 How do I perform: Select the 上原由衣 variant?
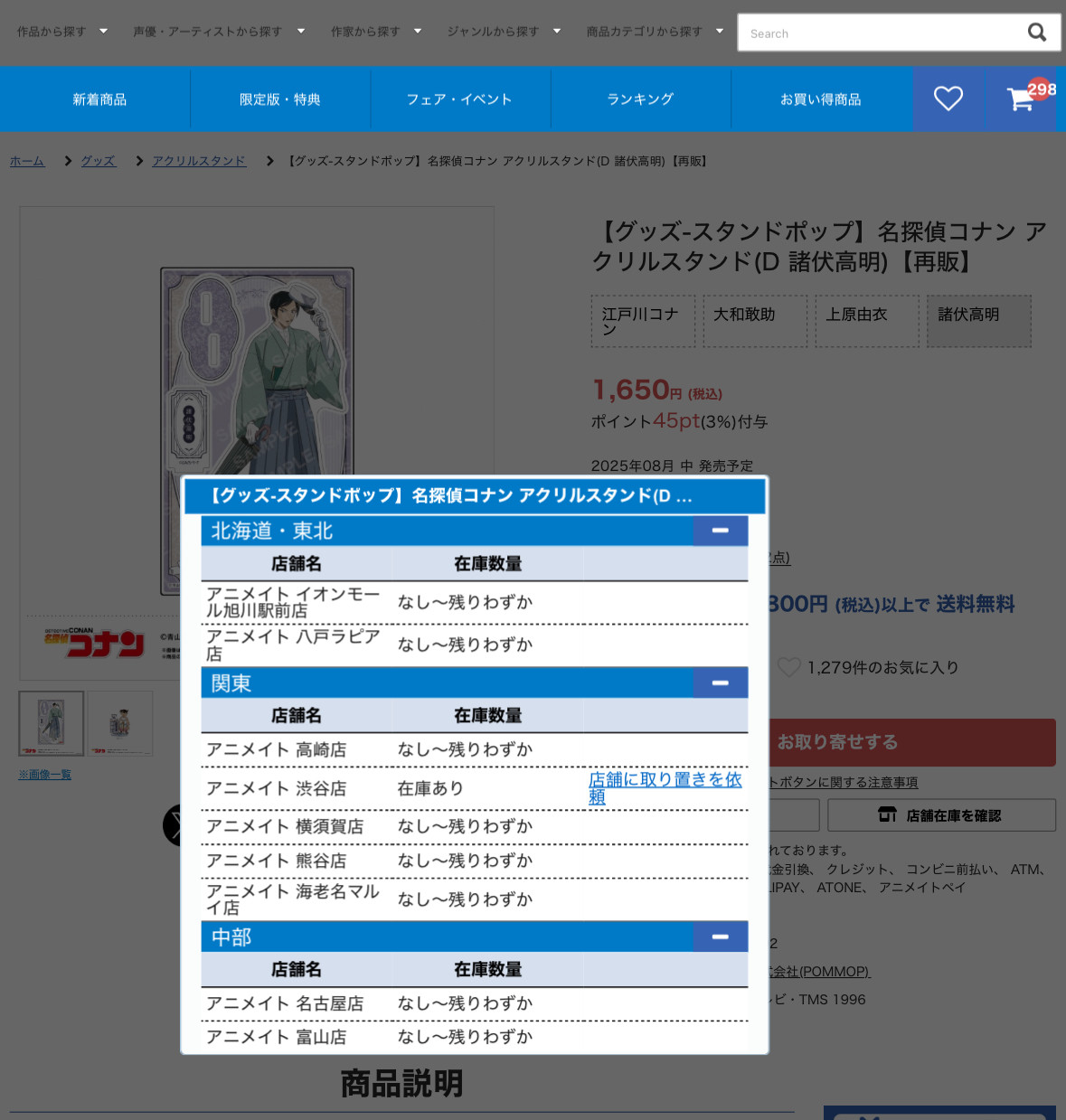coord(867,321)
